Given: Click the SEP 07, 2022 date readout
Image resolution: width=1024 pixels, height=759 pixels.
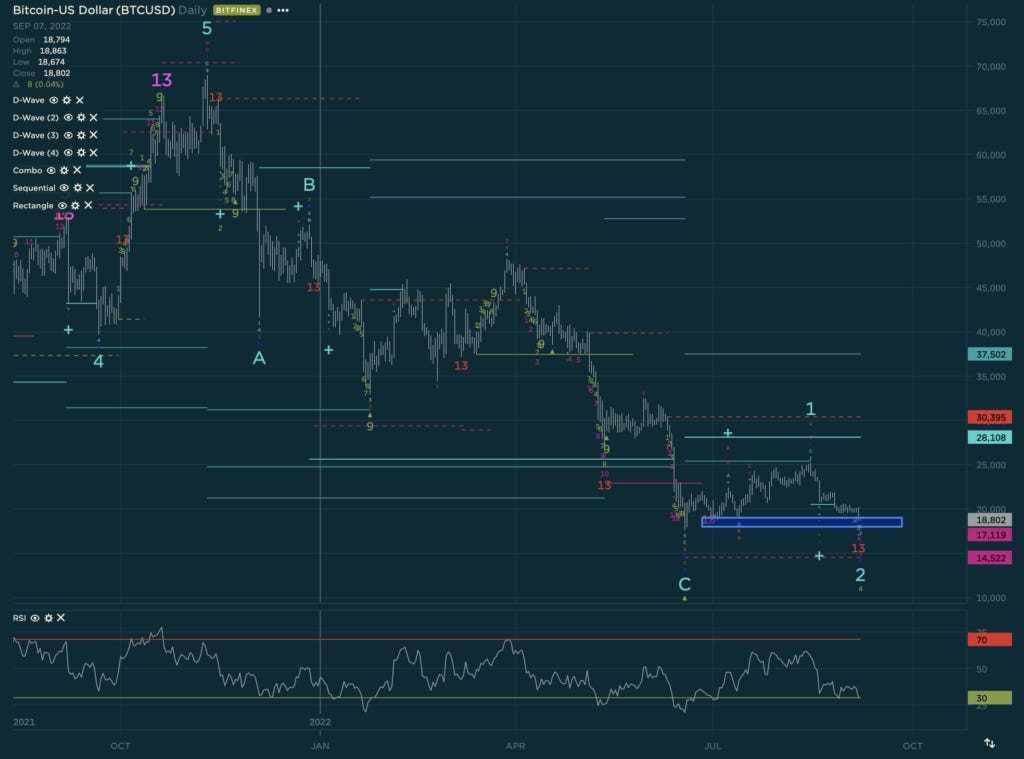Looking at the screenshot, I should (x=42, y=26).
